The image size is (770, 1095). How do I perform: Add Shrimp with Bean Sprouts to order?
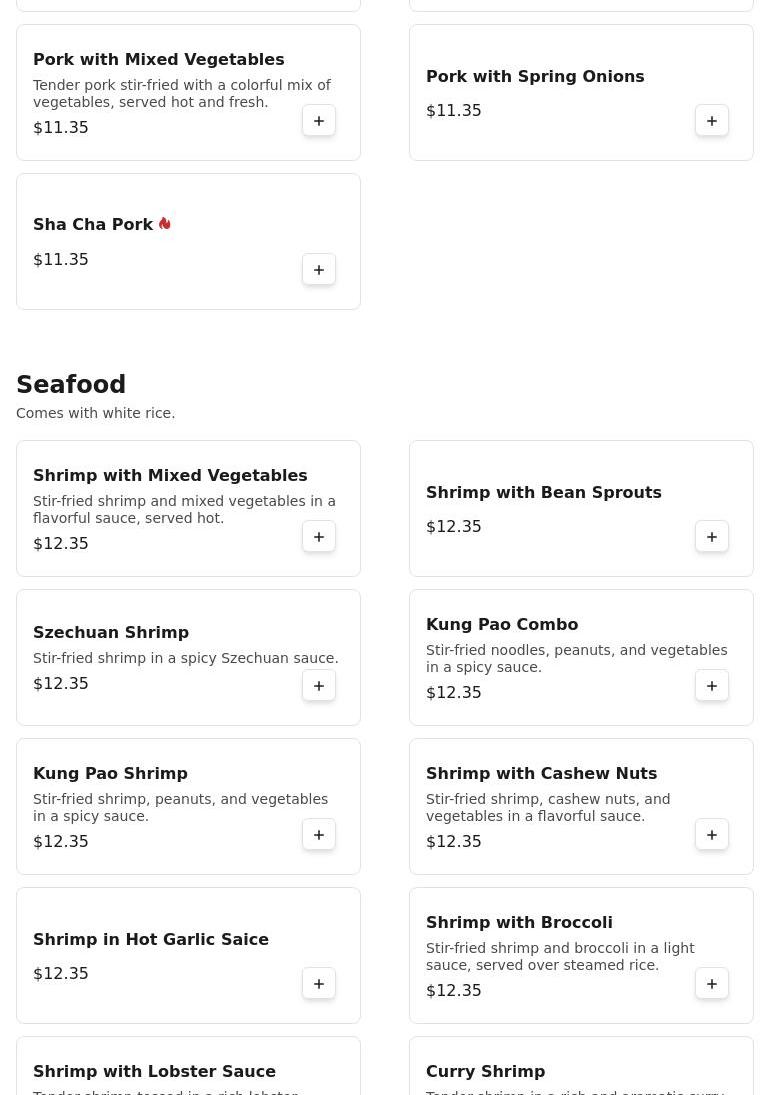(x=712, y=537)
